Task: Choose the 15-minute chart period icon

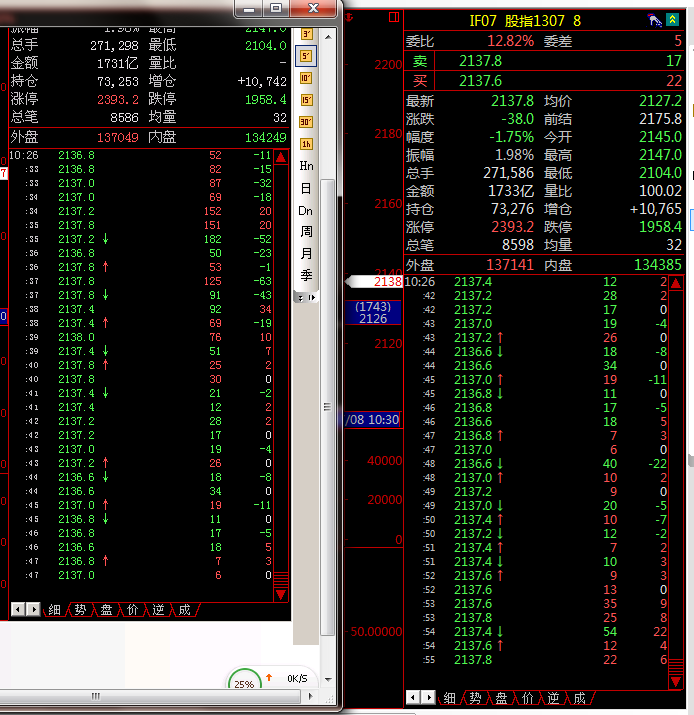Action: (x=306, y=100)
